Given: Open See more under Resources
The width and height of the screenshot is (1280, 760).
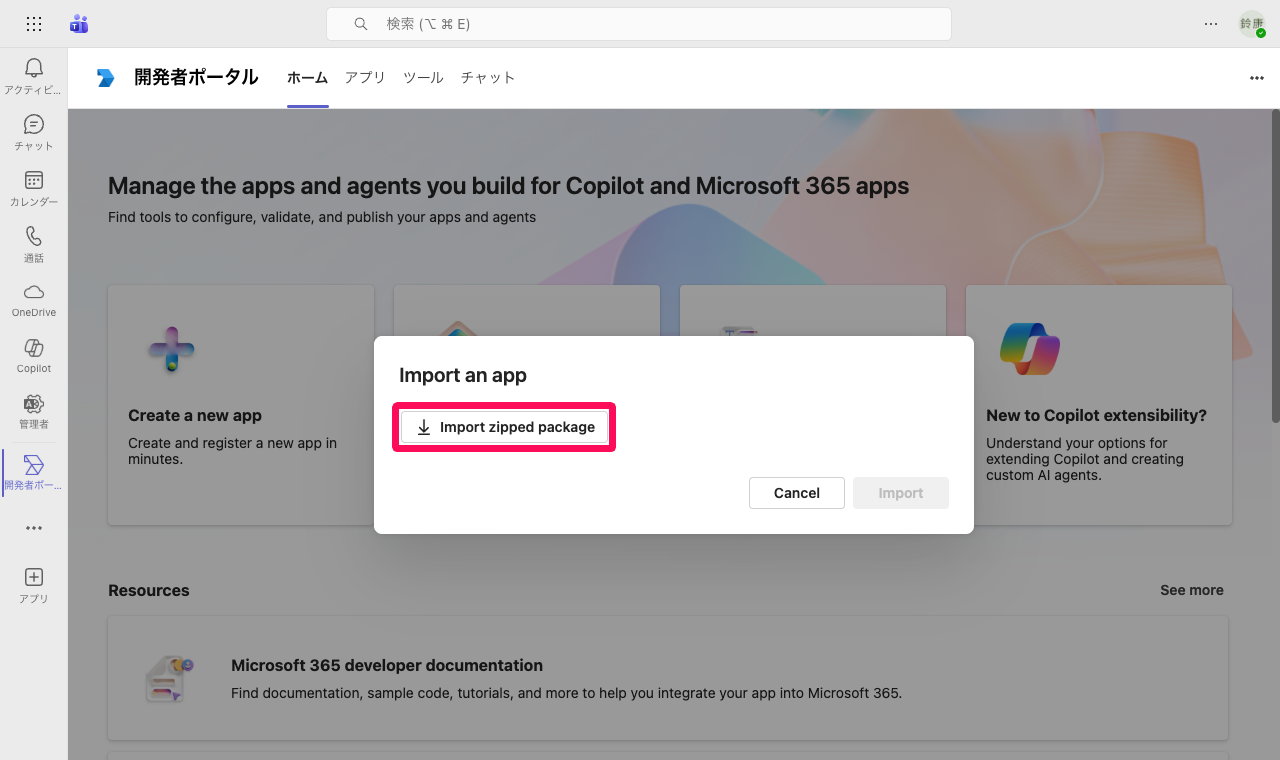Looking at the screenshot, I should (1192, 590).
